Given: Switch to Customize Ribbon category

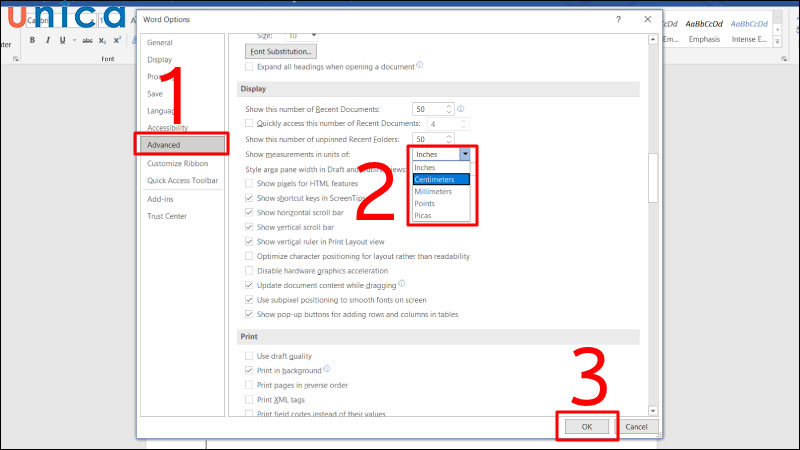Looking at the screenshot, I should tap(178, 163).
